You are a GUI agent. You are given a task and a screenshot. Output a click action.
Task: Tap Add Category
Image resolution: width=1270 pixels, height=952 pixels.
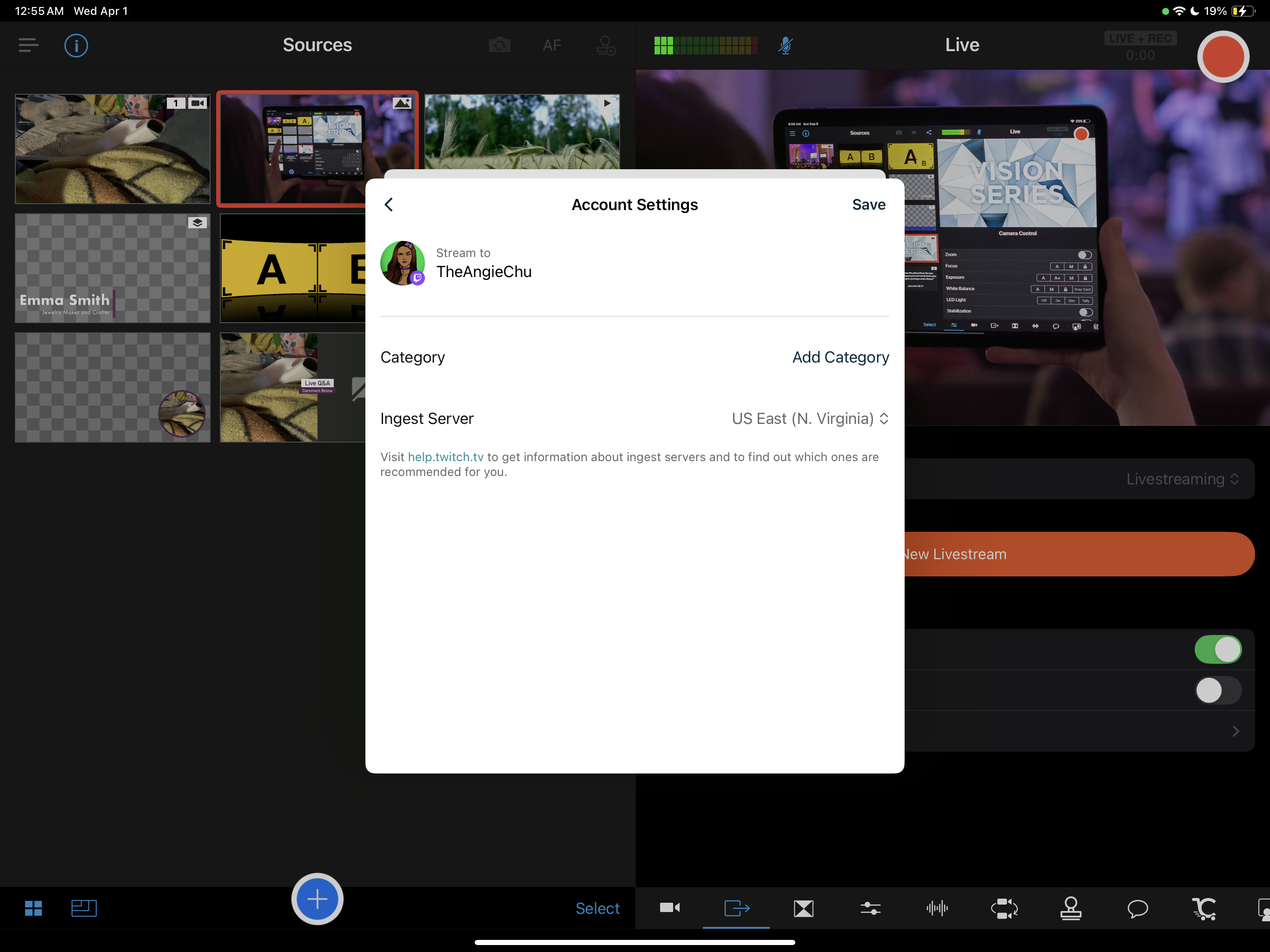pos(840,357)
